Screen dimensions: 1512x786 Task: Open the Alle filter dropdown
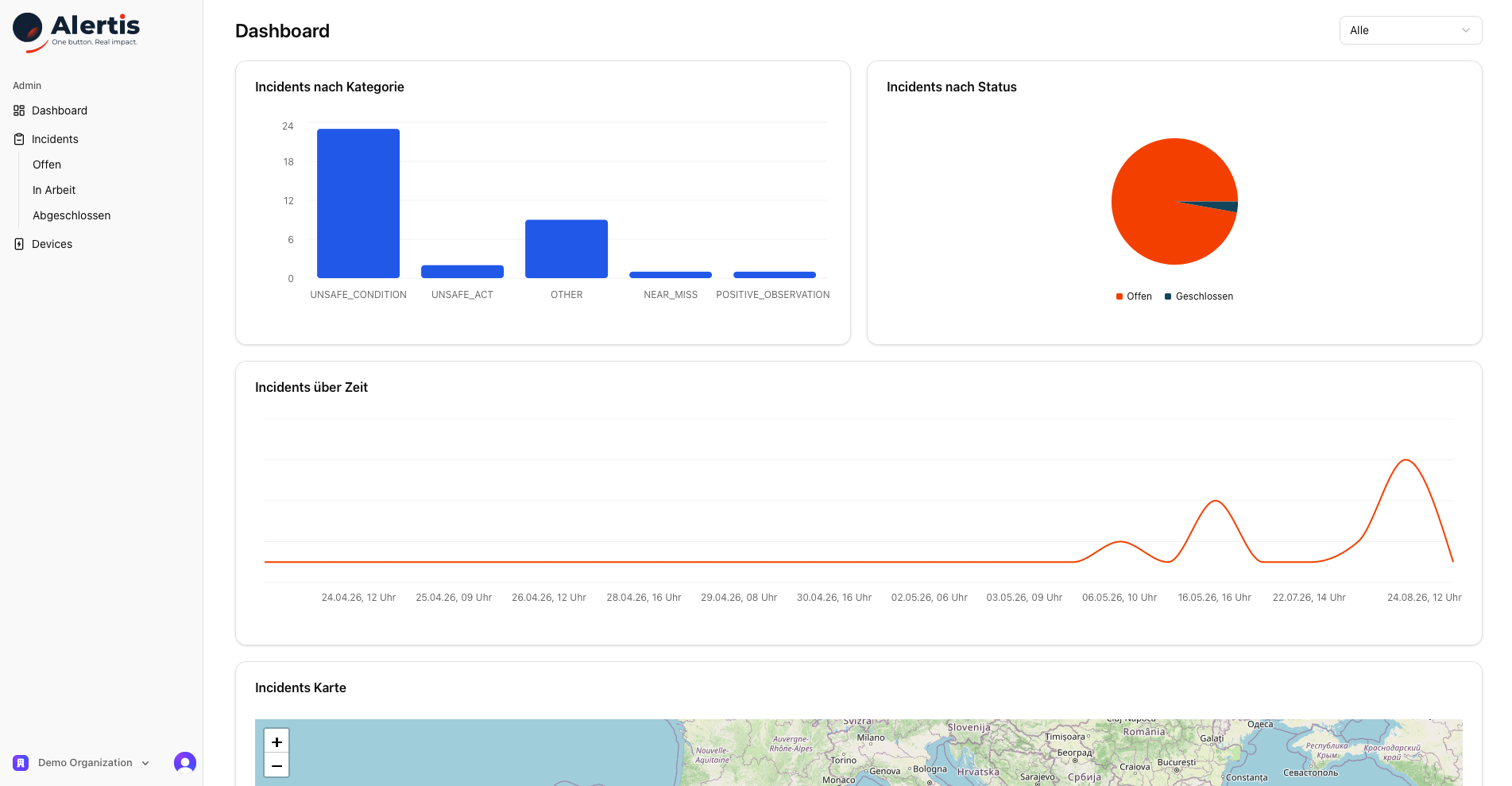pos(1410,30)
